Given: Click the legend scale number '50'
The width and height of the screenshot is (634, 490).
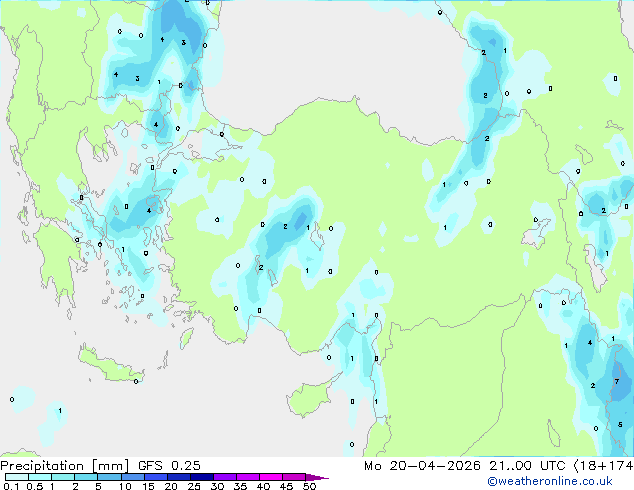Looking at the screenshot, I should coord(309,486).
